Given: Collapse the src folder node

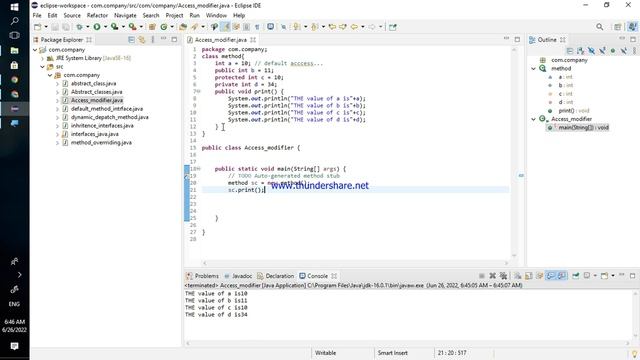Looking at the screenshot, I should (x=42, y=67).
